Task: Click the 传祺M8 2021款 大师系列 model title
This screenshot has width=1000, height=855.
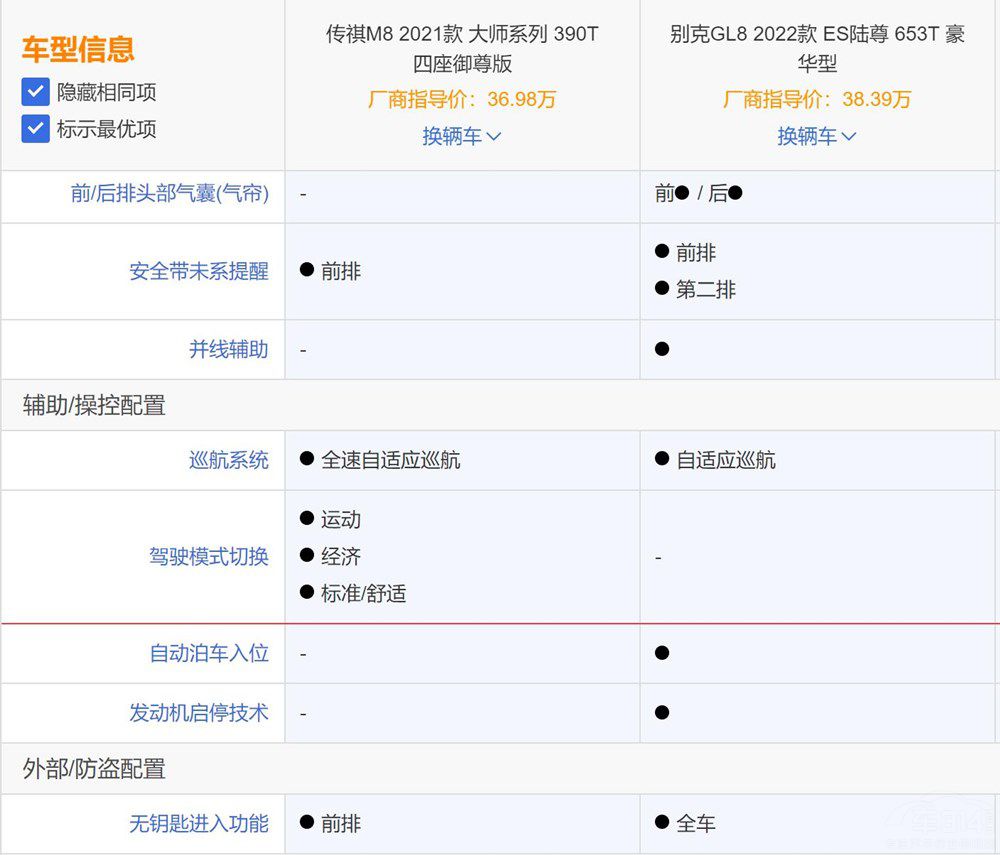Action: point(462,48)
